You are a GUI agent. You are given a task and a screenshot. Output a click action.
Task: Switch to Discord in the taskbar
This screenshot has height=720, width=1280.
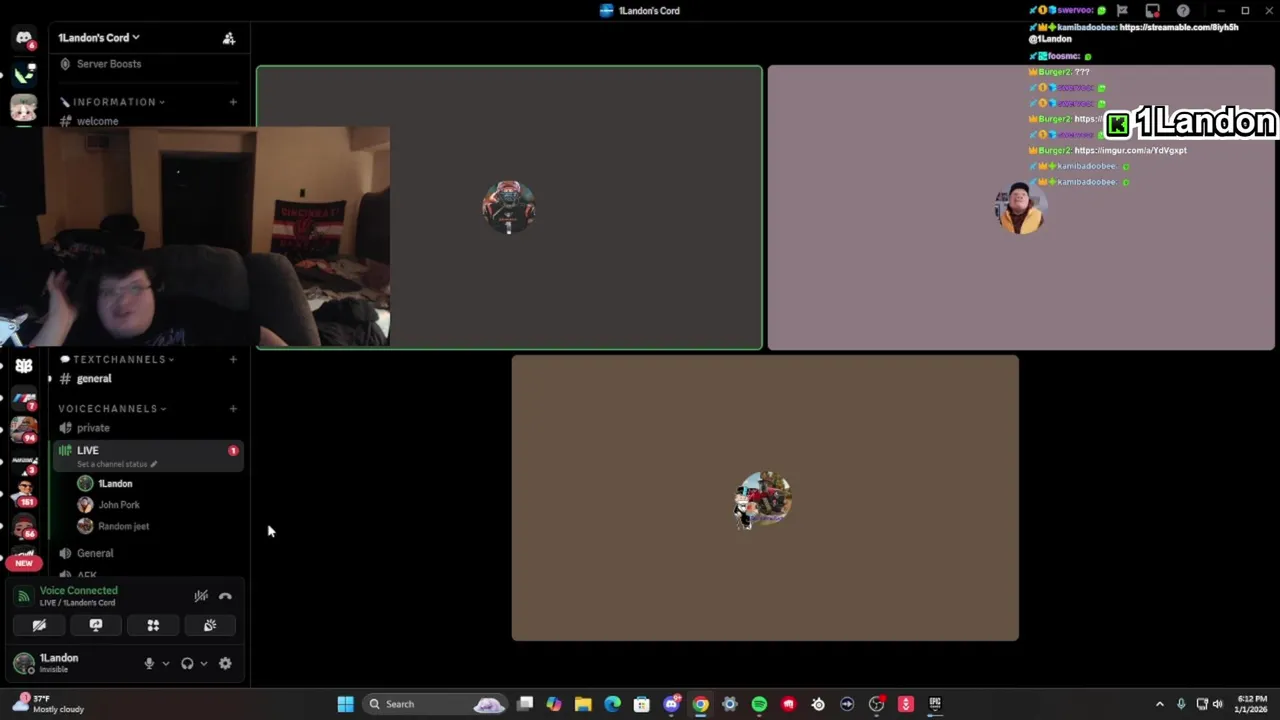pos(671,704)
